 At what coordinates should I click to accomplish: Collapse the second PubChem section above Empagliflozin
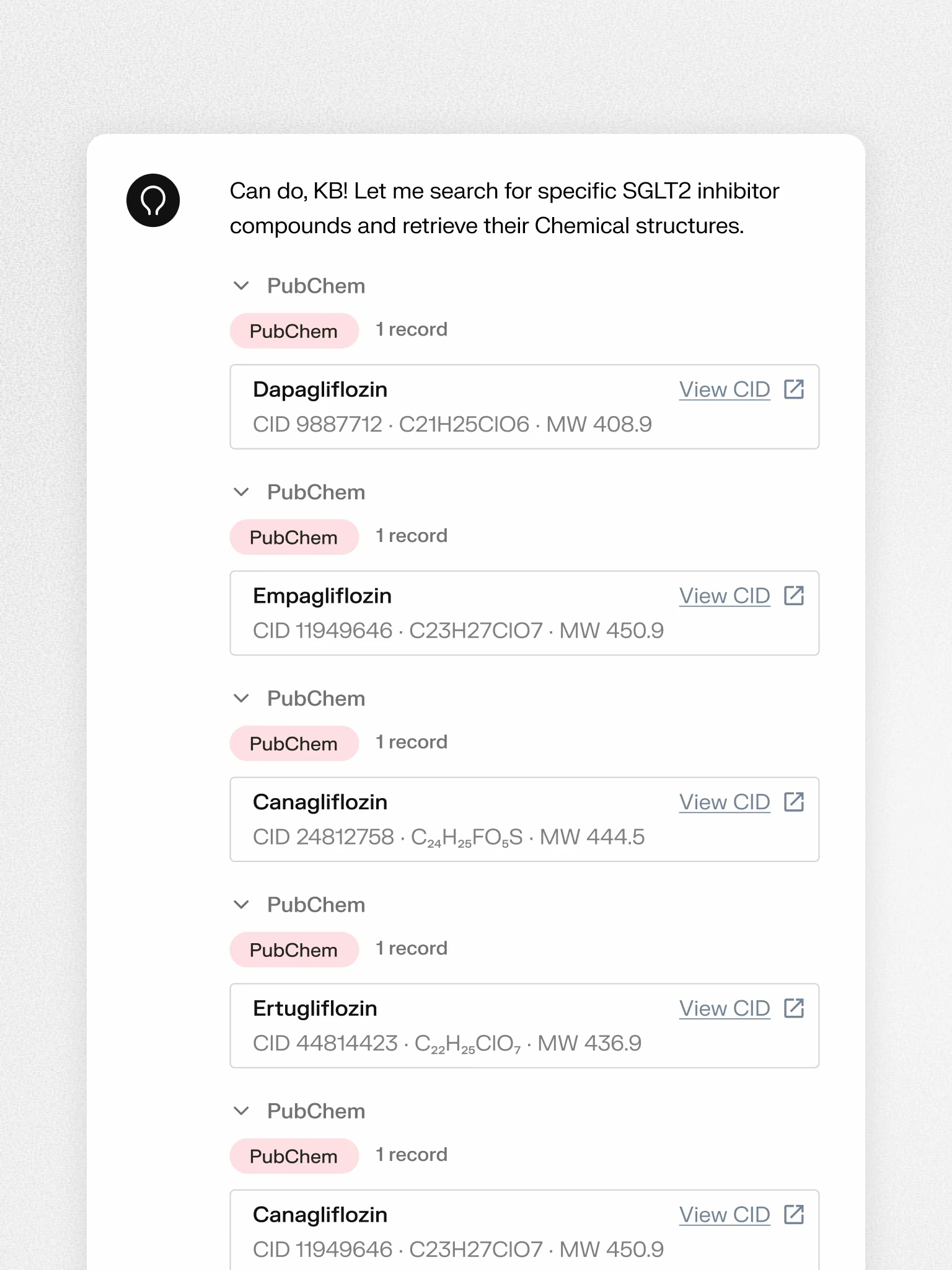241,492
